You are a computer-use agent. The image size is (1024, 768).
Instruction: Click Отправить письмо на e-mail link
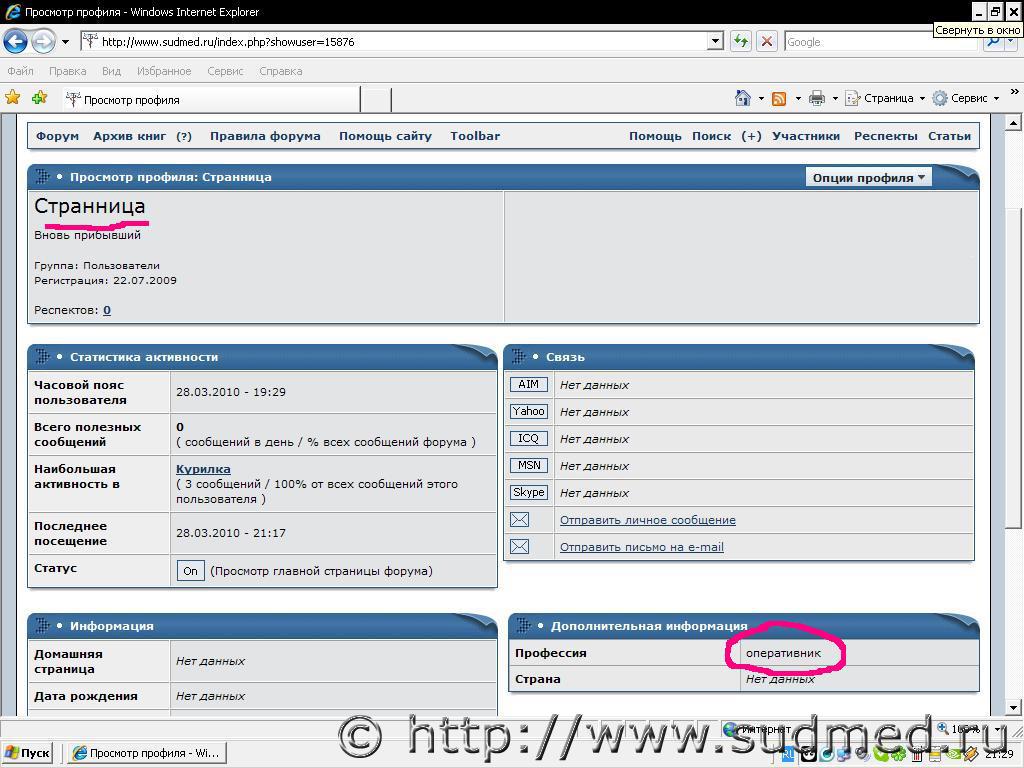coord(641,547)
